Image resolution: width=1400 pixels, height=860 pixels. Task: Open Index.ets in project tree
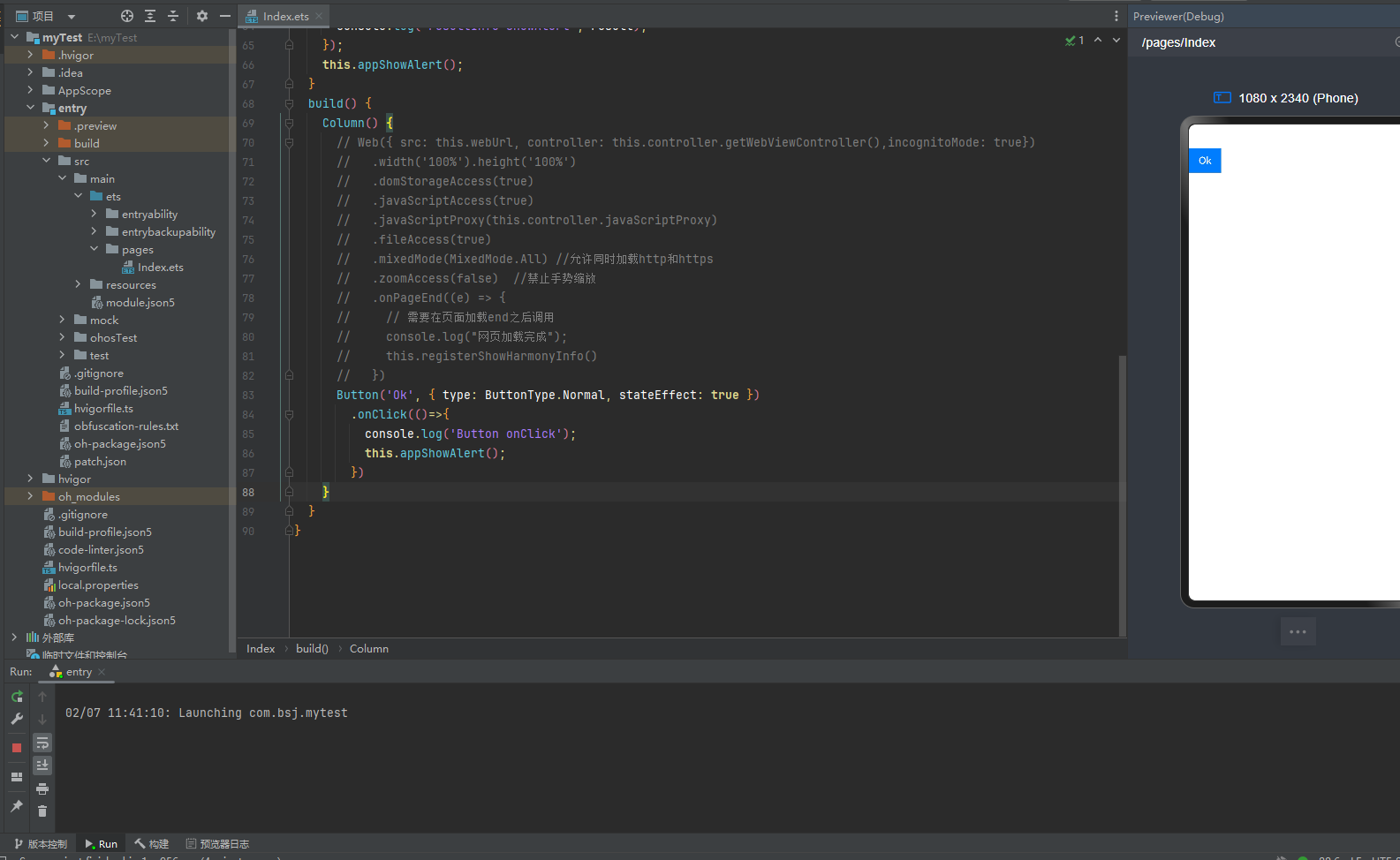152,267
